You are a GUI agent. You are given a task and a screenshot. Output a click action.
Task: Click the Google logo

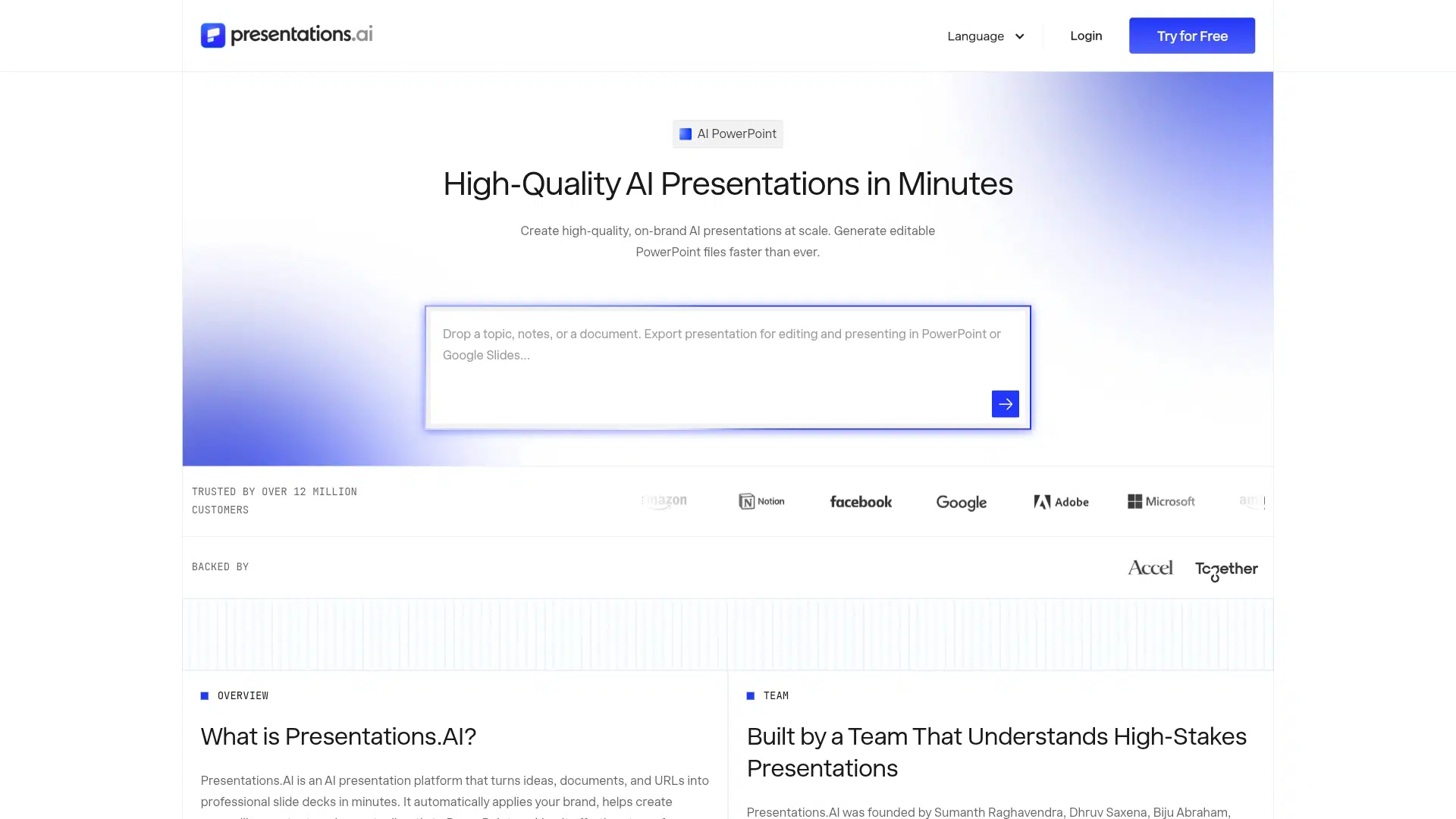961,503
